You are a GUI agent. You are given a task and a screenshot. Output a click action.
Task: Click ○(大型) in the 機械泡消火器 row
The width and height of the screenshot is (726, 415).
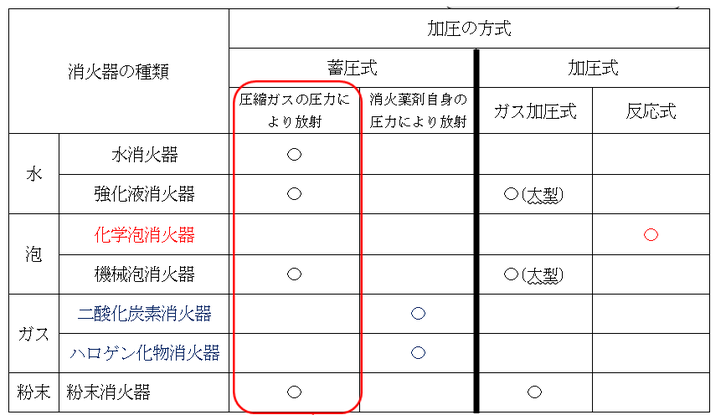click(x=533, y=275)
